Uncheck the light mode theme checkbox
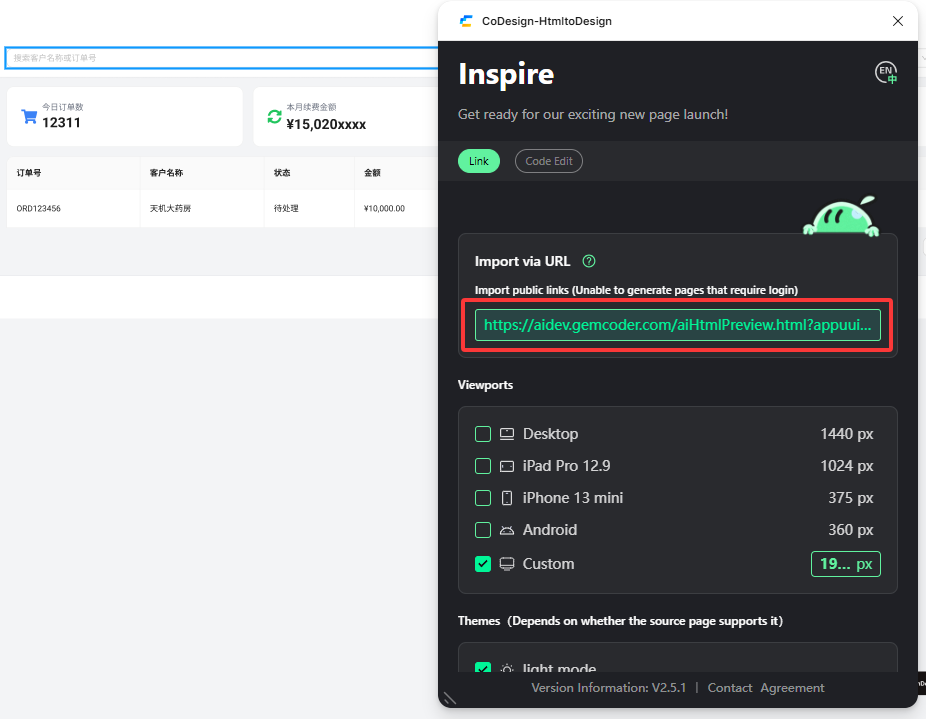Viewport: 926px width, 719px height. pos(483,668)
